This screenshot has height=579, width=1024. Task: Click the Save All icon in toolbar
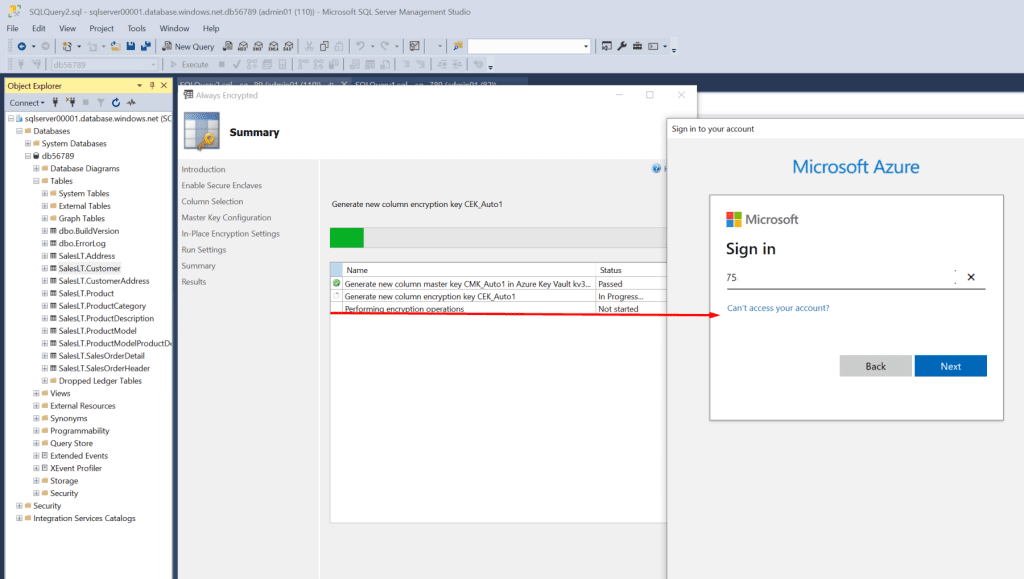[145, 46]
